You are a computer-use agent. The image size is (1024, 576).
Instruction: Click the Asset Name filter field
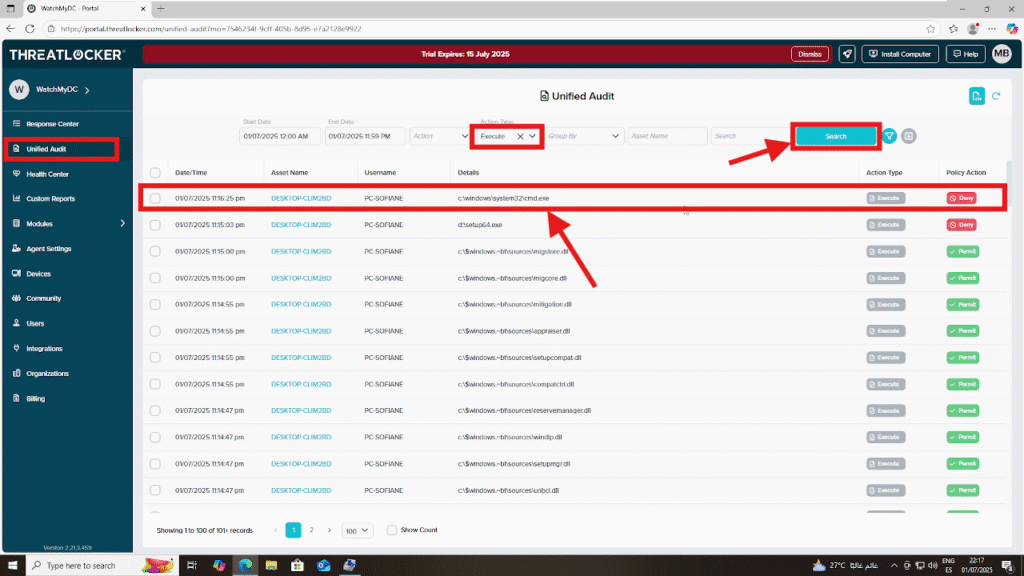[x=667, y=136]
